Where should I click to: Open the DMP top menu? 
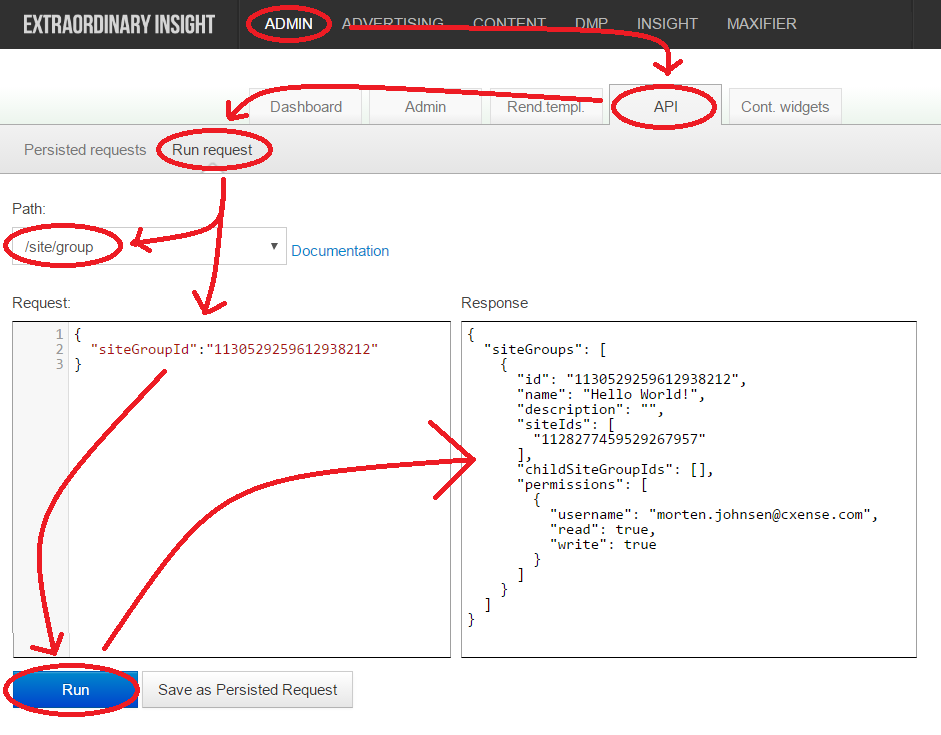[591, 24]
